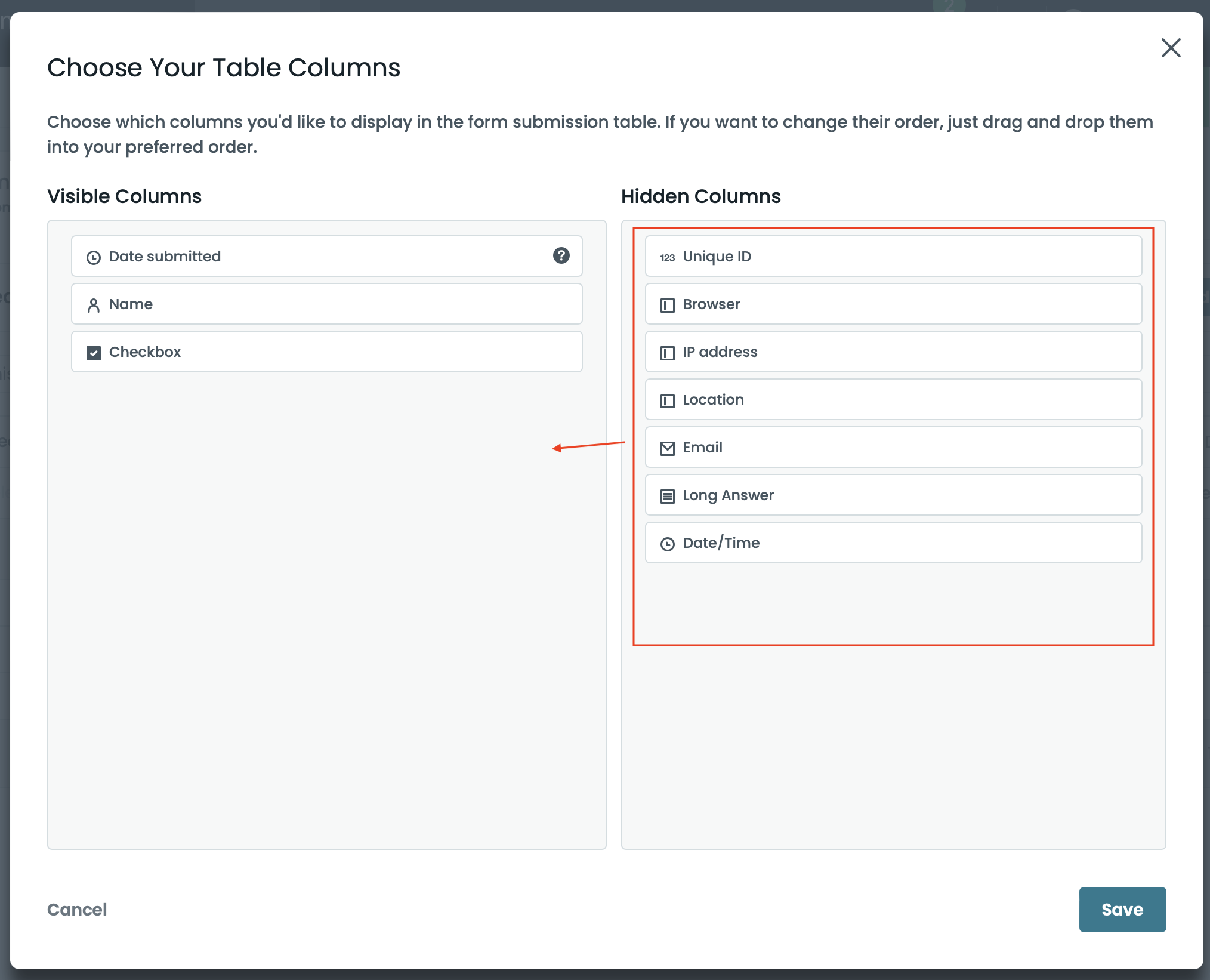The height and width of the screenshot is (980, 1210).
Task: Click the Location column icon
Action: (x=667, y=400)
